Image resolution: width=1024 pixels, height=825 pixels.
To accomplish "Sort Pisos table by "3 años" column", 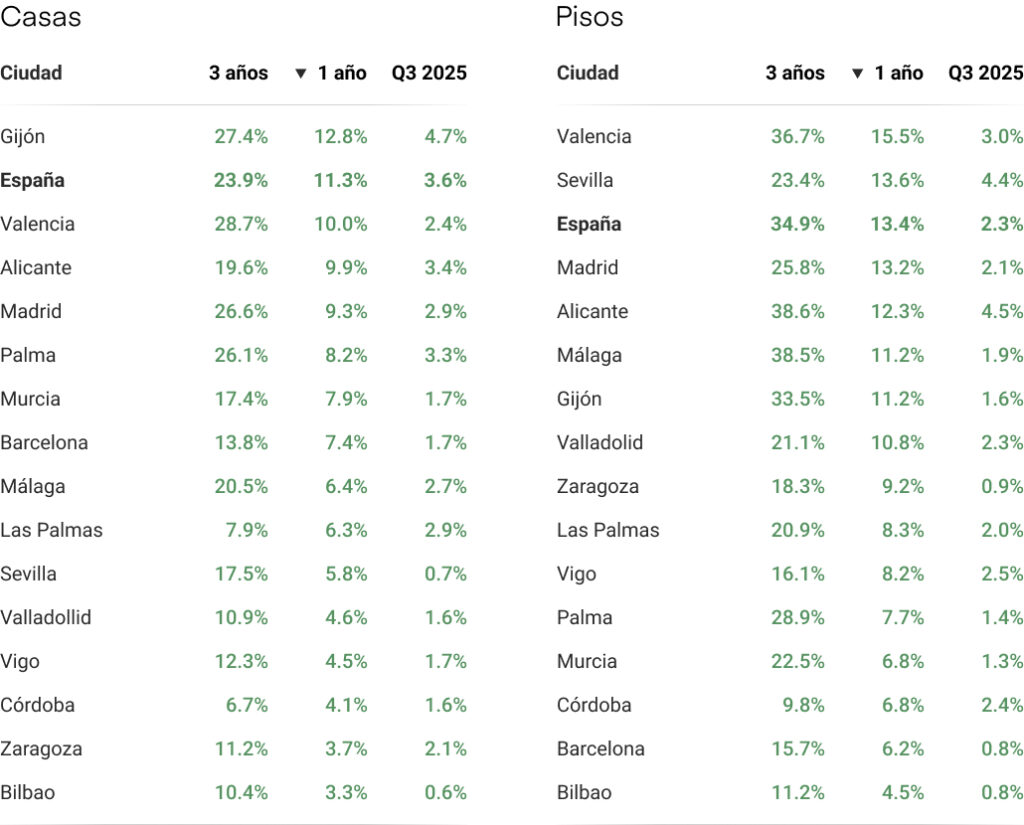I will point(795,73).
